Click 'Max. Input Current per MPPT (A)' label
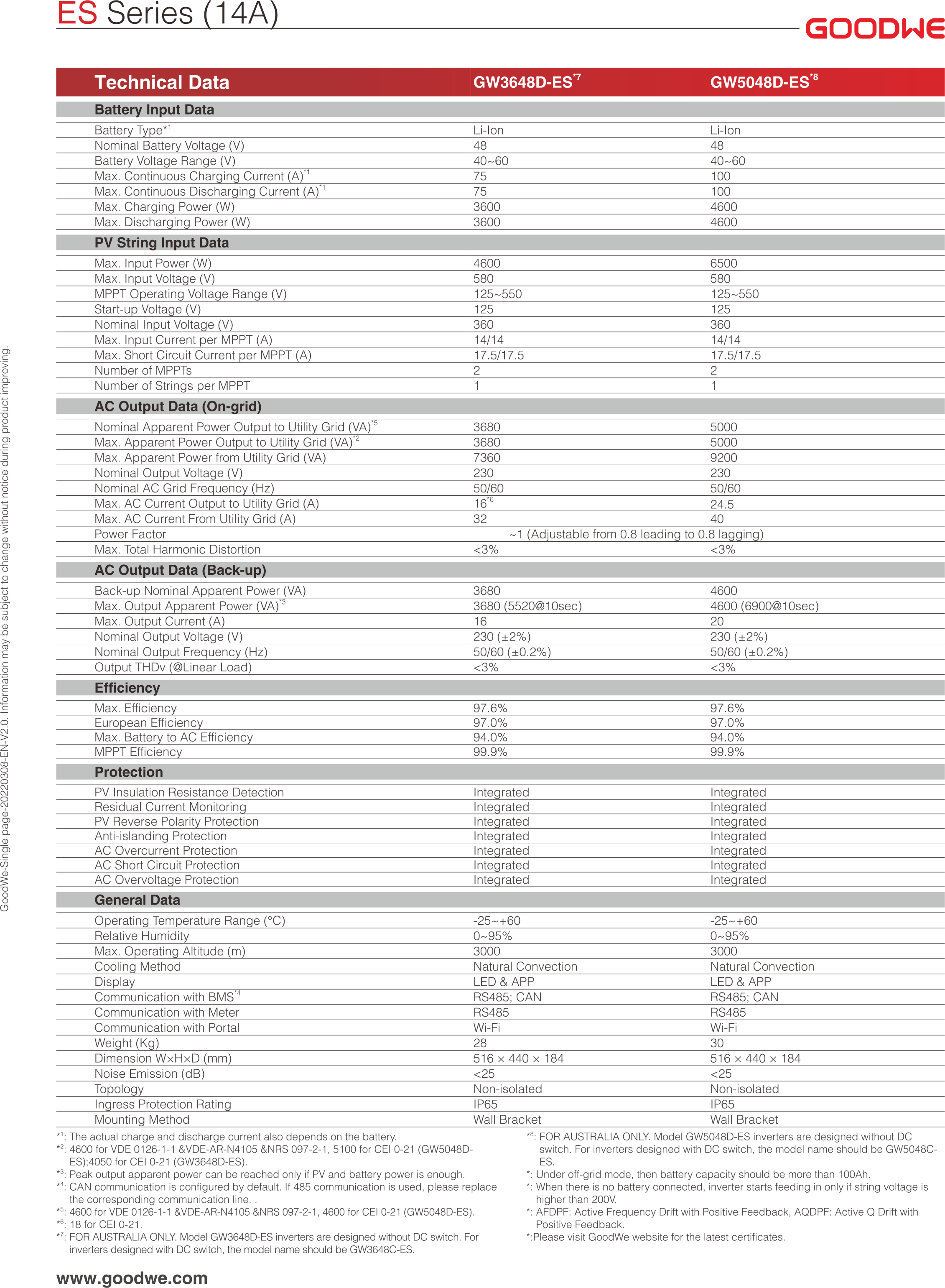Screen dimensions: 945x1288 click(183, 340)
